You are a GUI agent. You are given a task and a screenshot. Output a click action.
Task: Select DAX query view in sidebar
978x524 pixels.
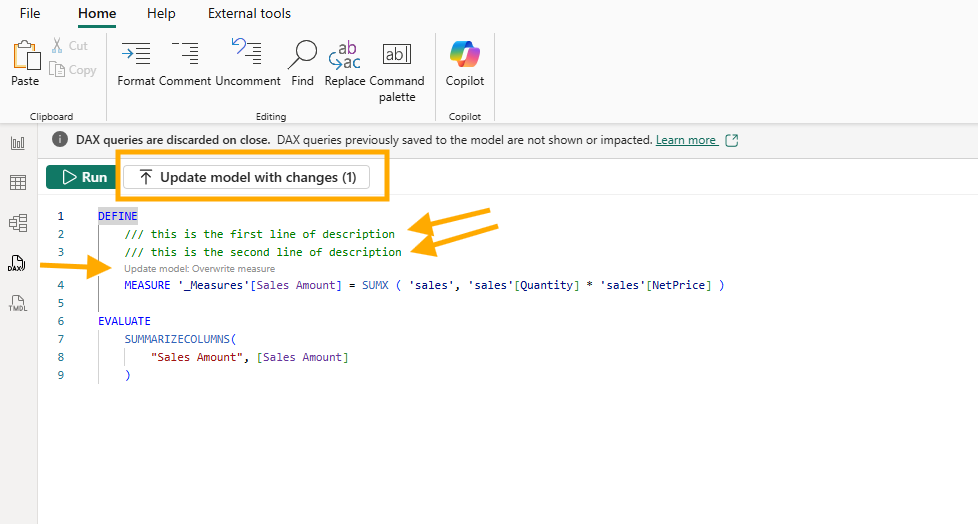[x=17, y=263]
